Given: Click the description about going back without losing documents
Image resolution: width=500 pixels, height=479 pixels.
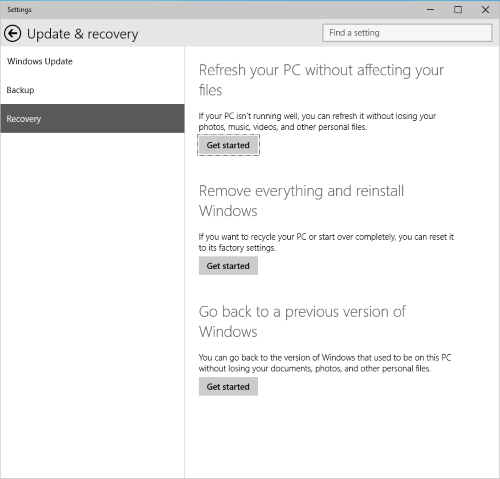Looking at the screenshot, I should 325,363.
